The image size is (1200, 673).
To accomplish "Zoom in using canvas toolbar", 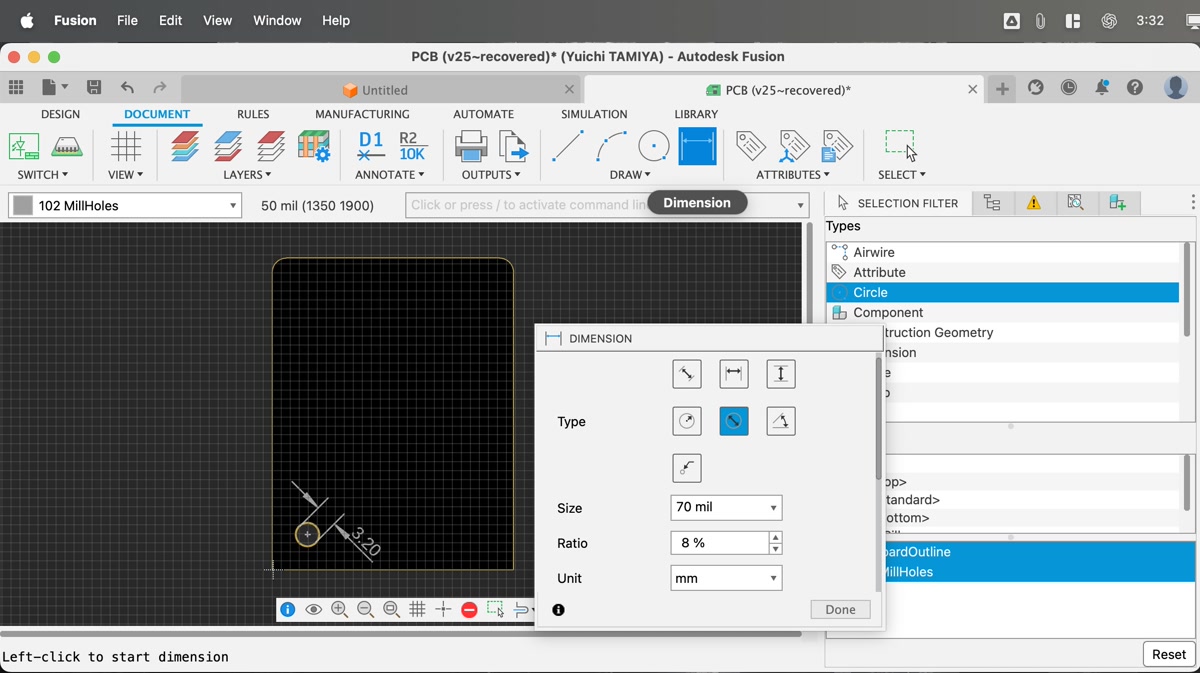I will click(339, 609).
